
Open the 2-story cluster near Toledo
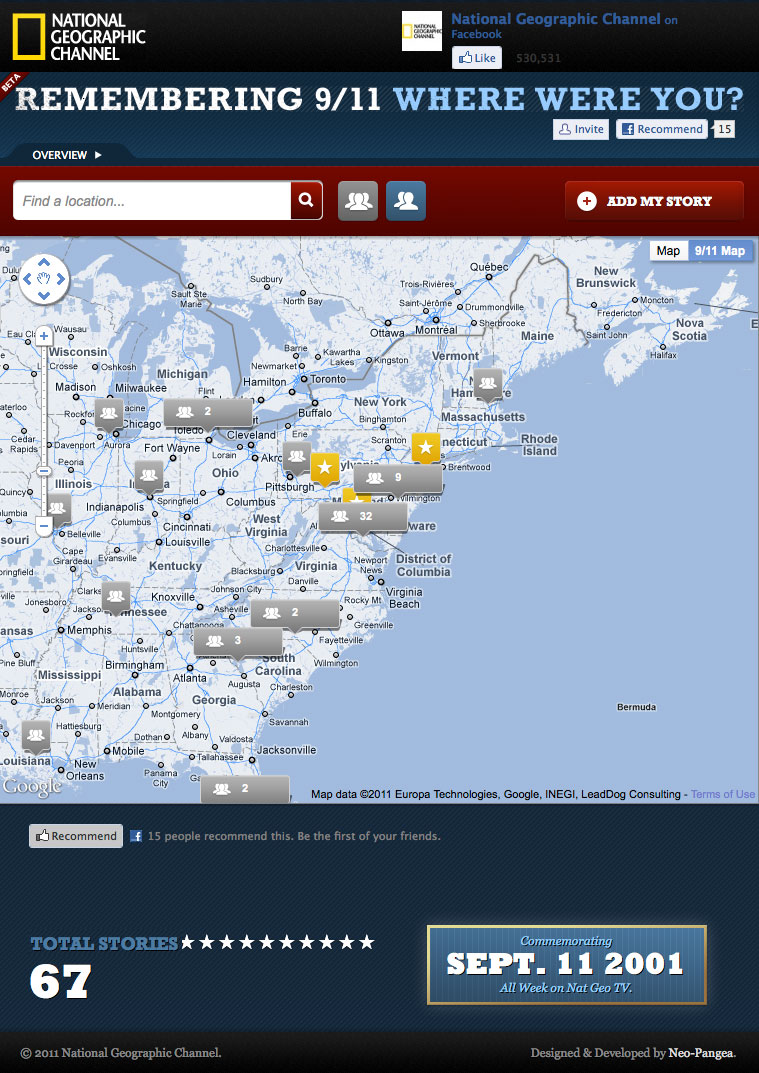(x=208, y=413)
